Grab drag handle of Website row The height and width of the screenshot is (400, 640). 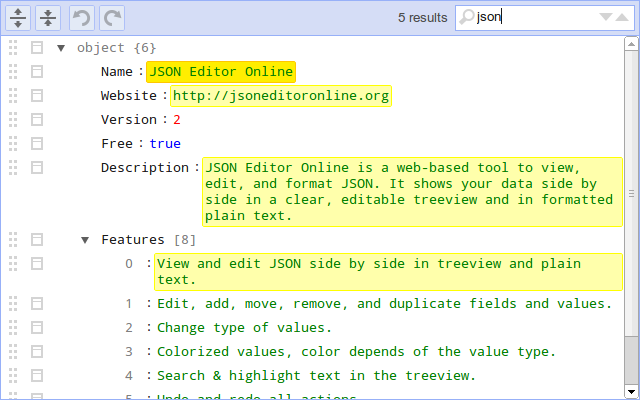point(13,96)
